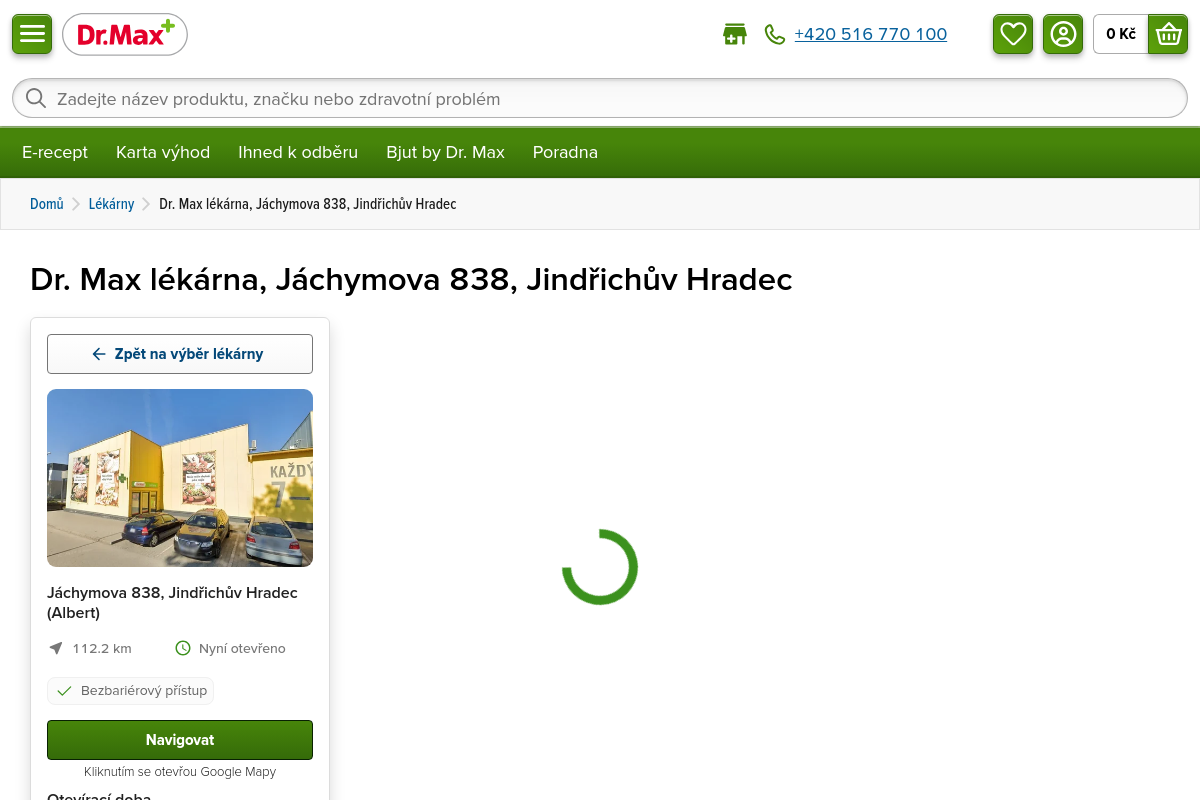Viewport: 1200px width, 800px height.
Task: Go to Lékárny breadcrumb
Action: click(111, 204)
